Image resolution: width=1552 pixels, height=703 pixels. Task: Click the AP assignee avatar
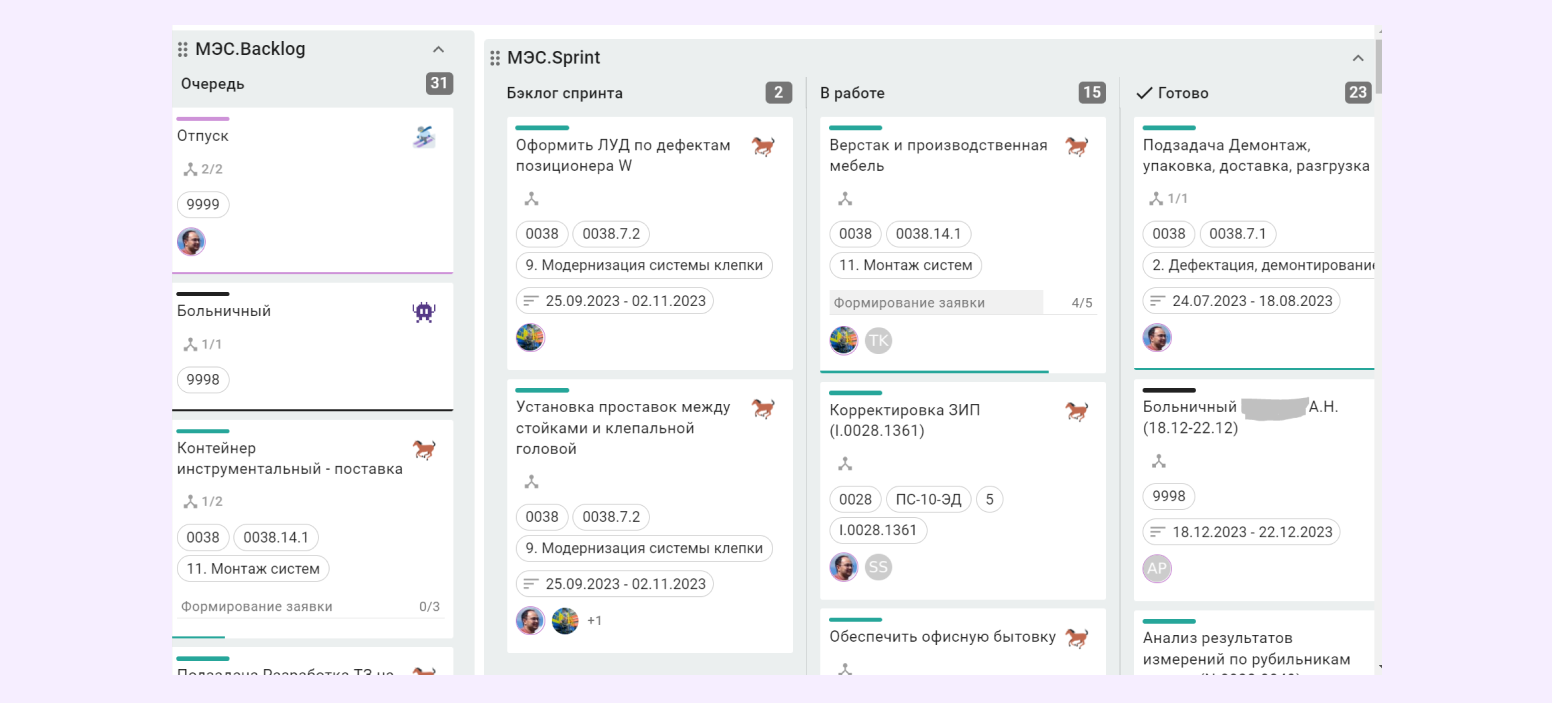1157,568
